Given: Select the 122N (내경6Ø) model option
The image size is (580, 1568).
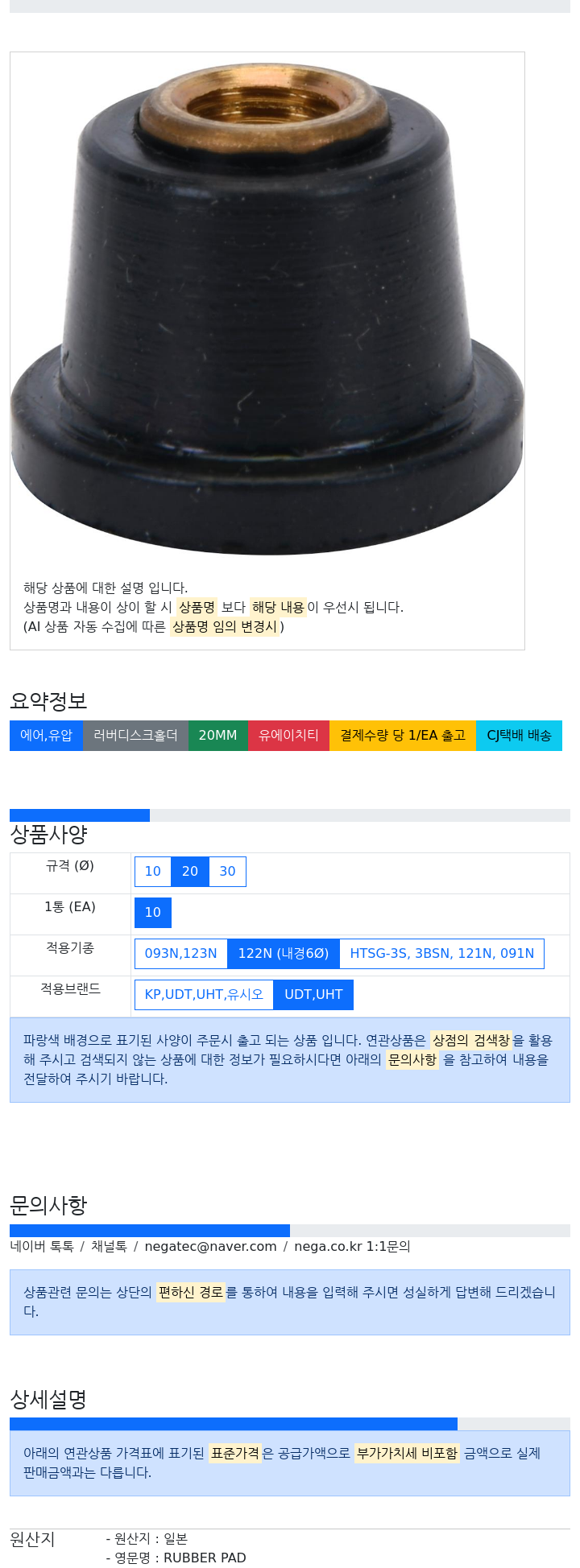Looking at the screenshot, I should click(x=284, y=954).
